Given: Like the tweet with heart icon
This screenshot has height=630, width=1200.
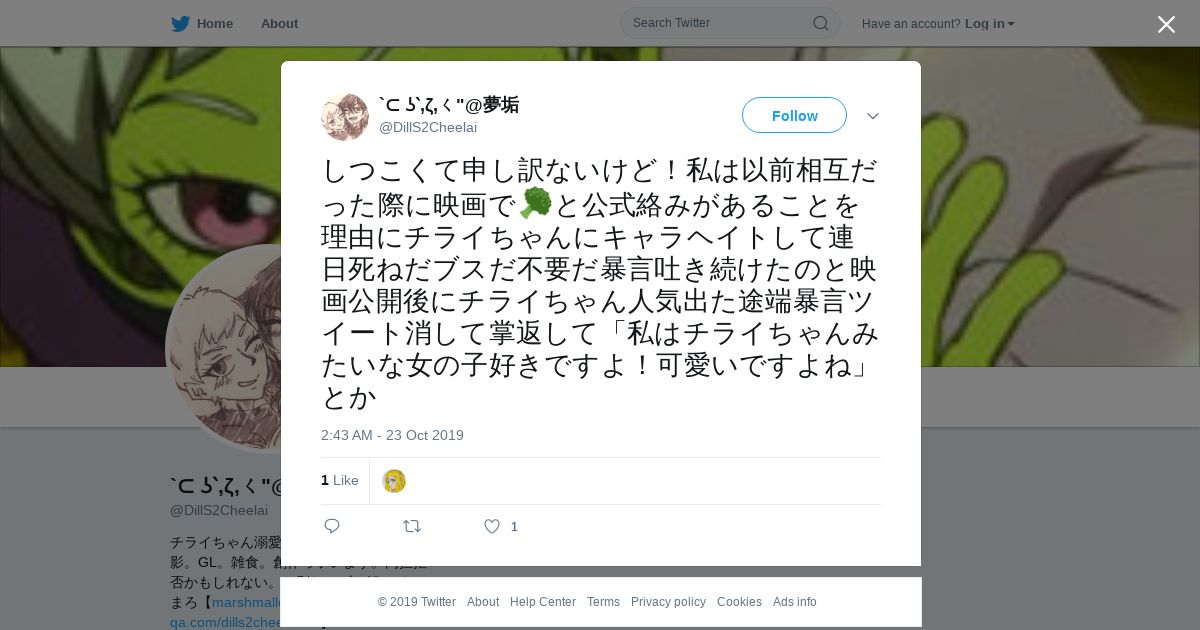Looking at the screenshot, I should (492, 526).
